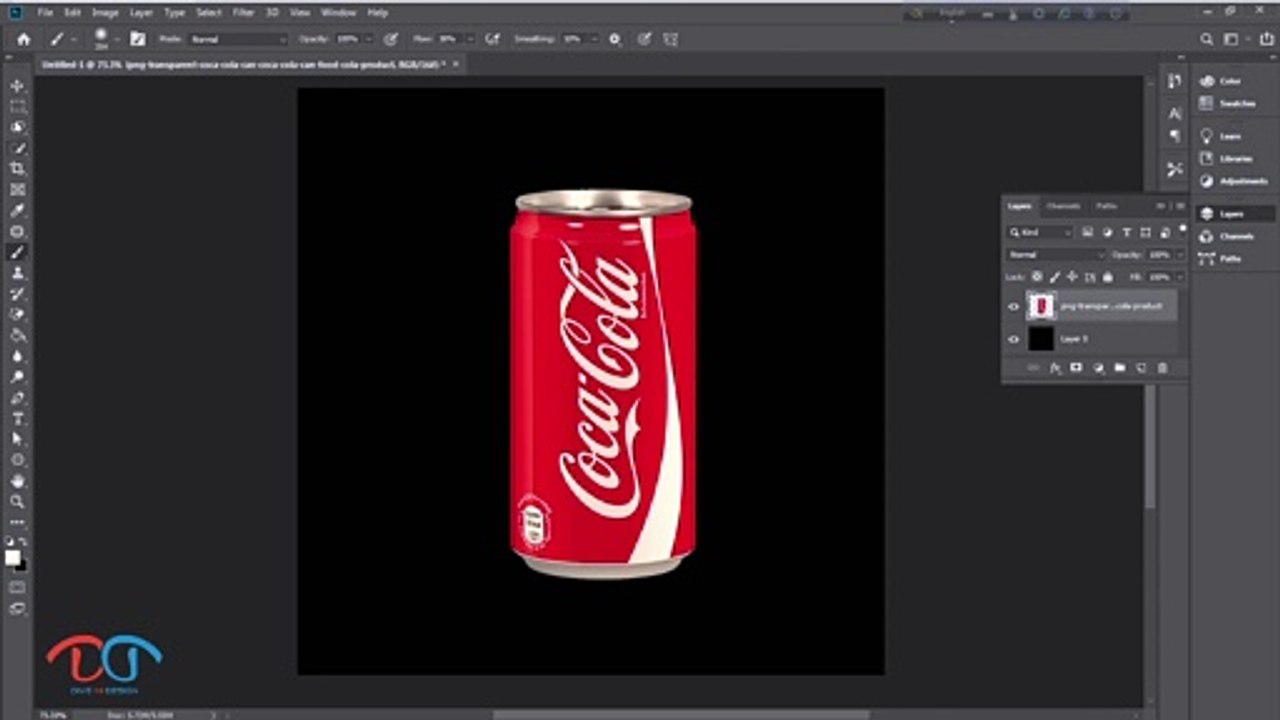Switch to the Paths tab
Viewport: 1280px width, 720px height.
click(x=1106, y=206)
